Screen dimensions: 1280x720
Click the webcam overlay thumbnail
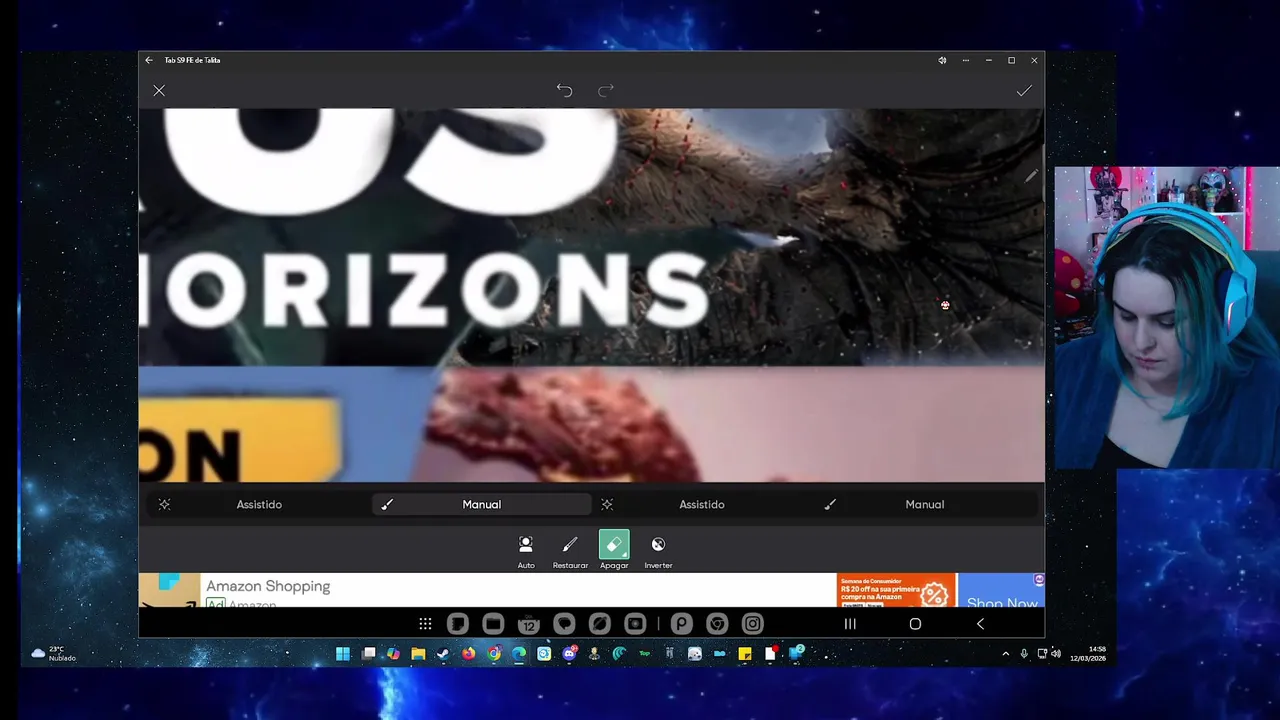pos(1166,318)
